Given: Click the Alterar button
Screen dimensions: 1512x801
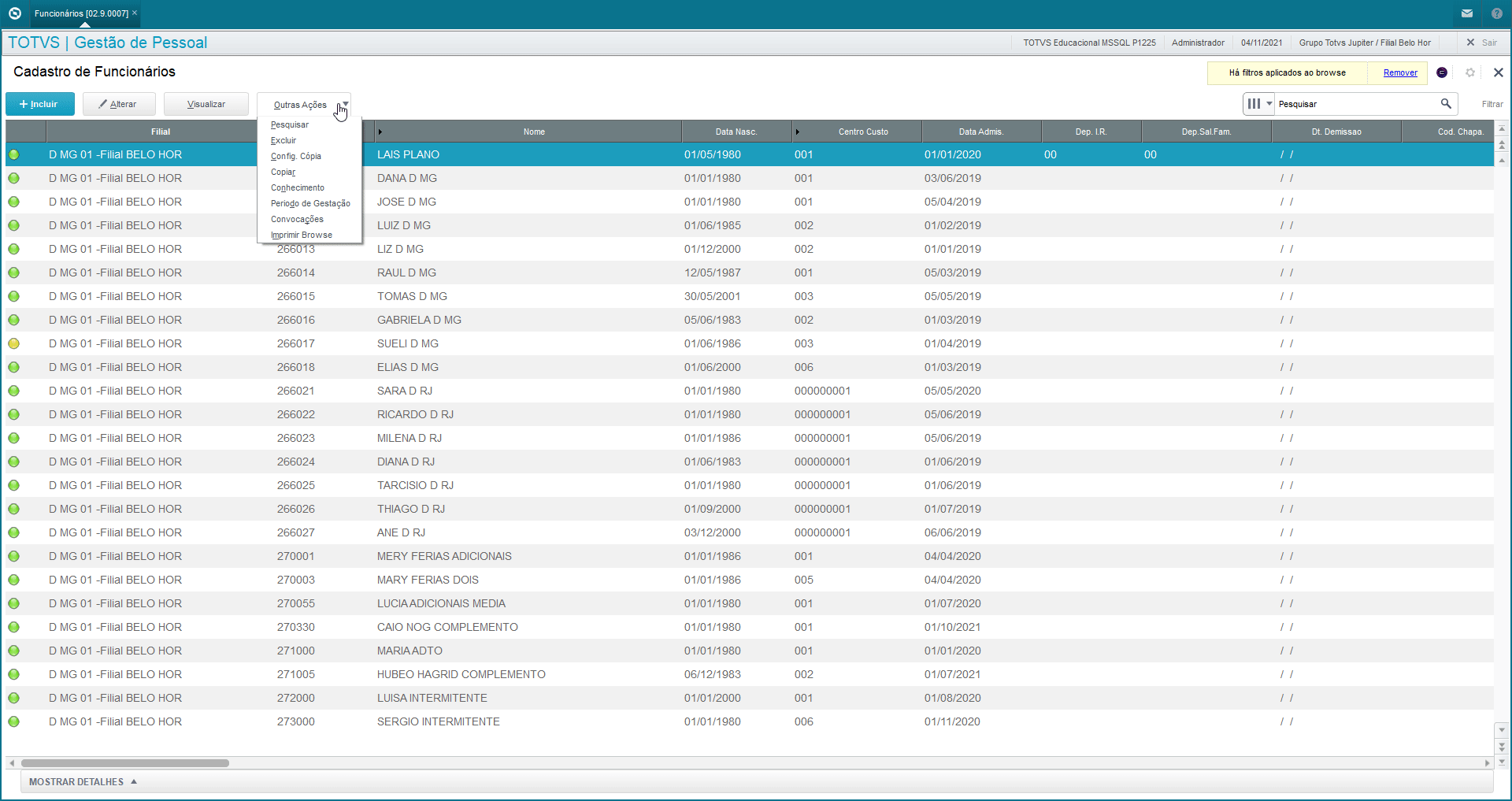Looking at the screenshot, I should [119, 104].
